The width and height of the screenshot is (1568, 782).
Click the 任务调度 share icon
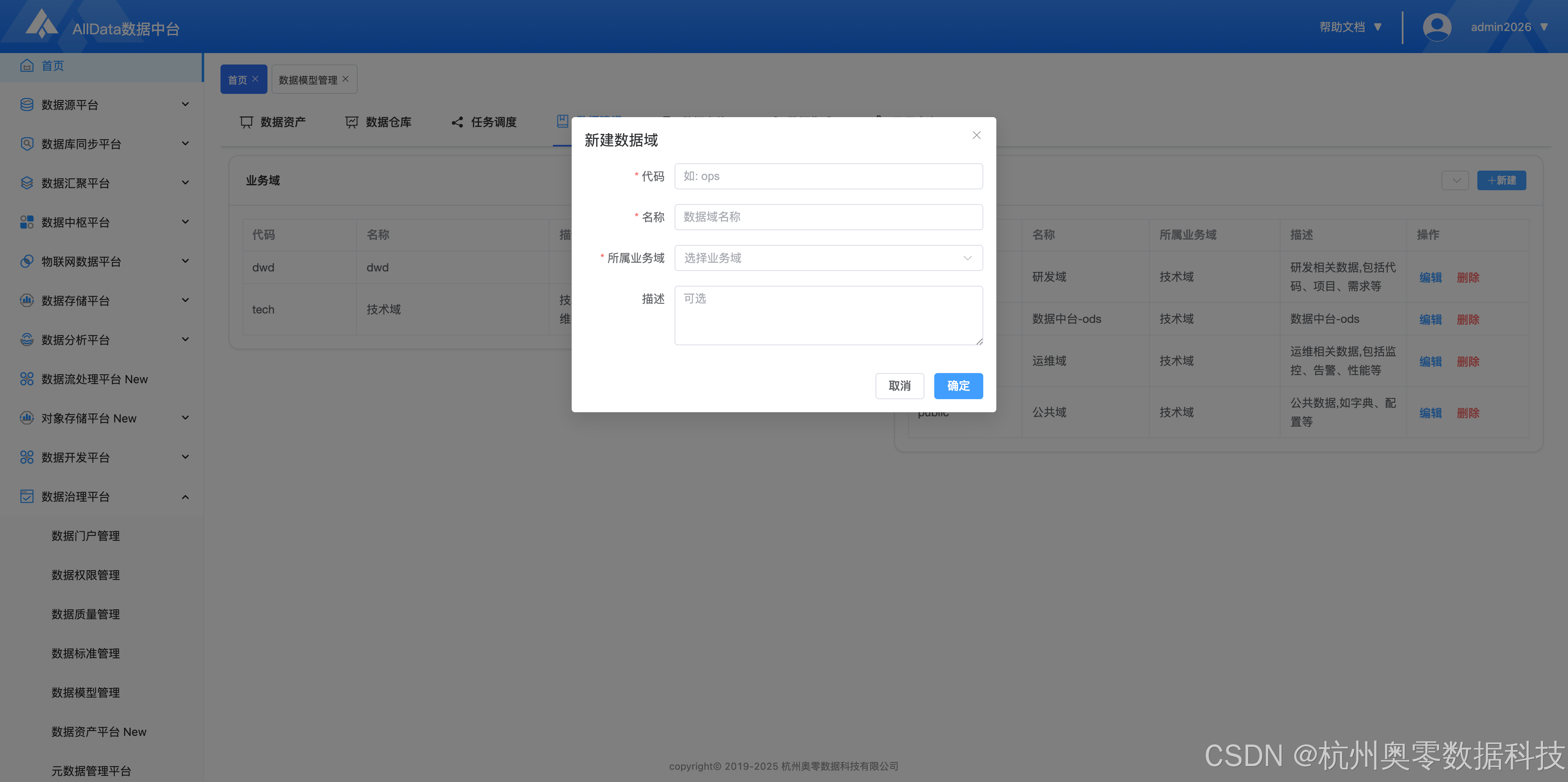[x=457, y=122]
